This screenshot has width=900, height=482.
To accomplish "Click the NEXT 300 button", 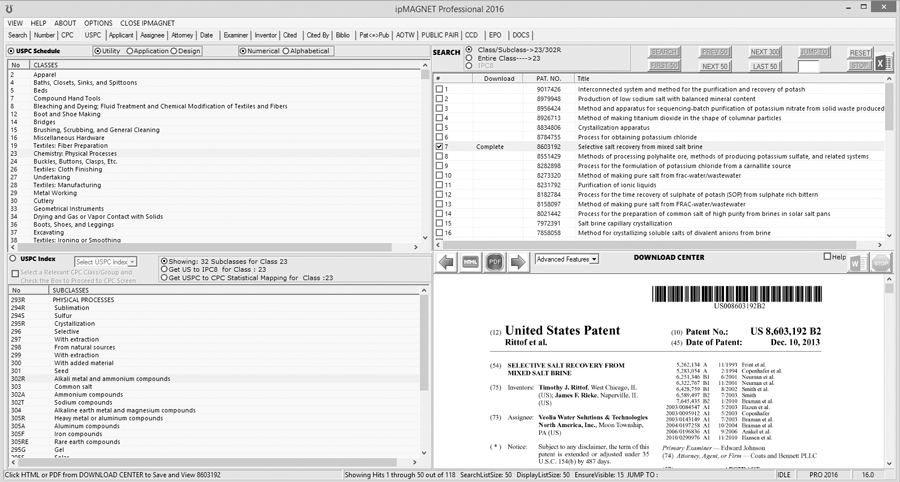I will click(x=765, y=52).
